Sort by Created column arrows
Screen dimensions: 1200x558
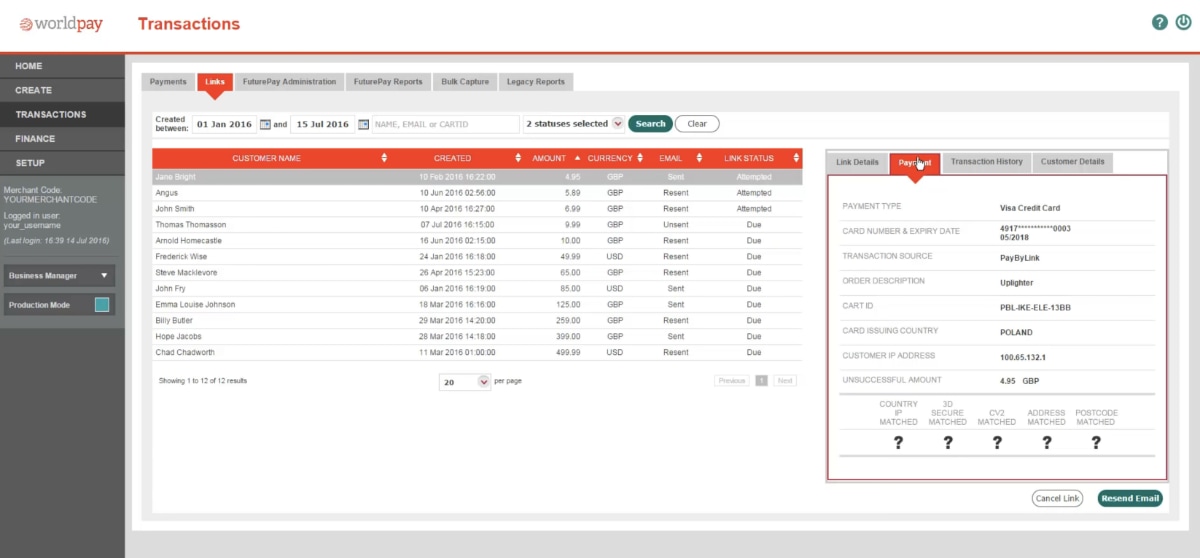point(517,158)
